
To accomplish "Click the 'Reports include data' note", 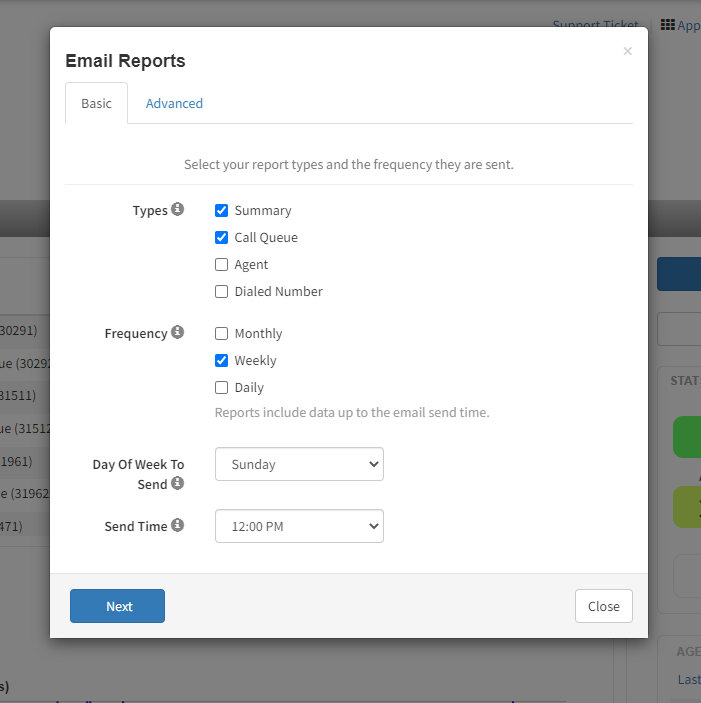I will [352, 412].
